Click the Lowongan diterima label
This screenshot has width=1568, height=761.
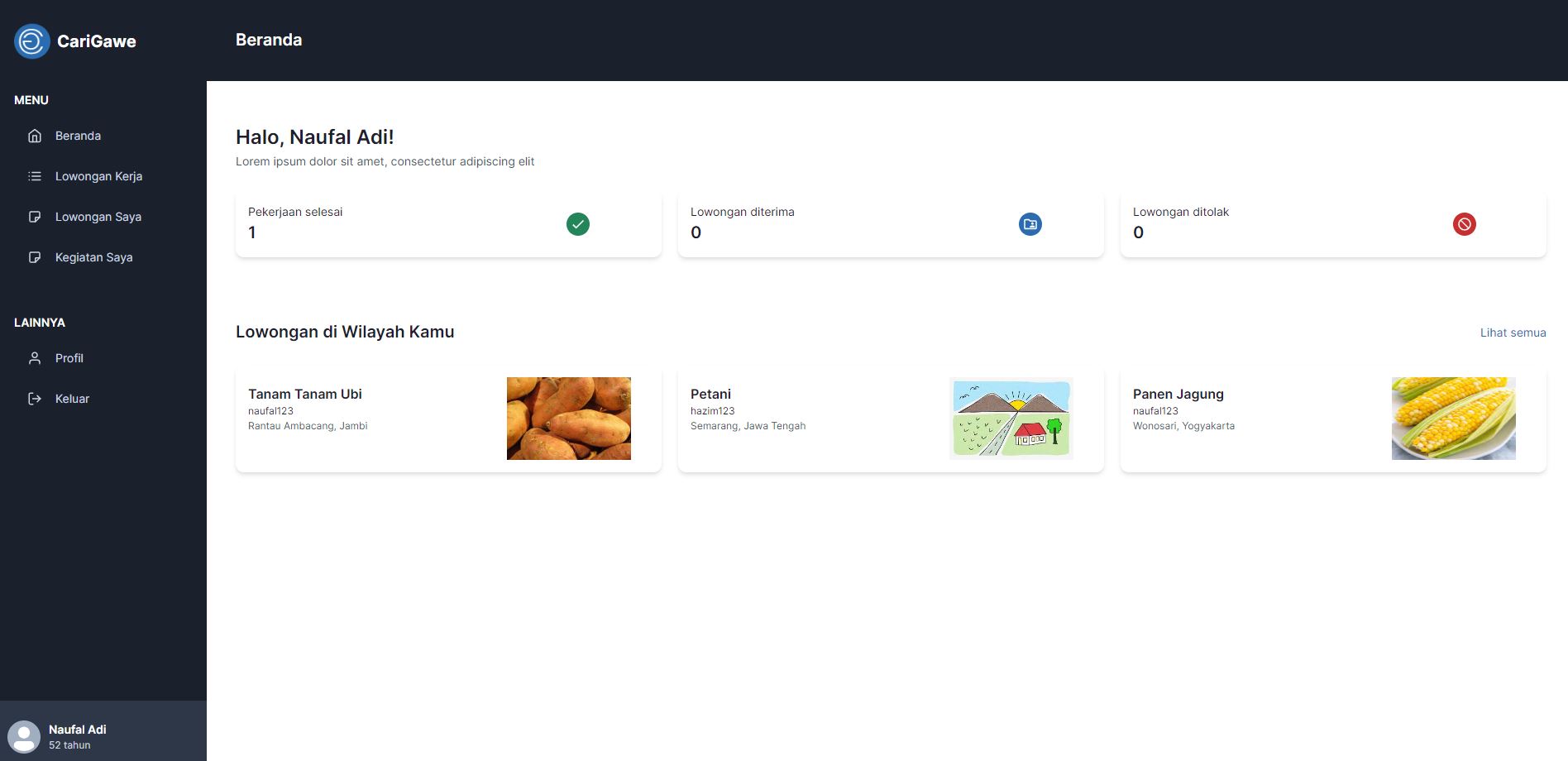743,212
